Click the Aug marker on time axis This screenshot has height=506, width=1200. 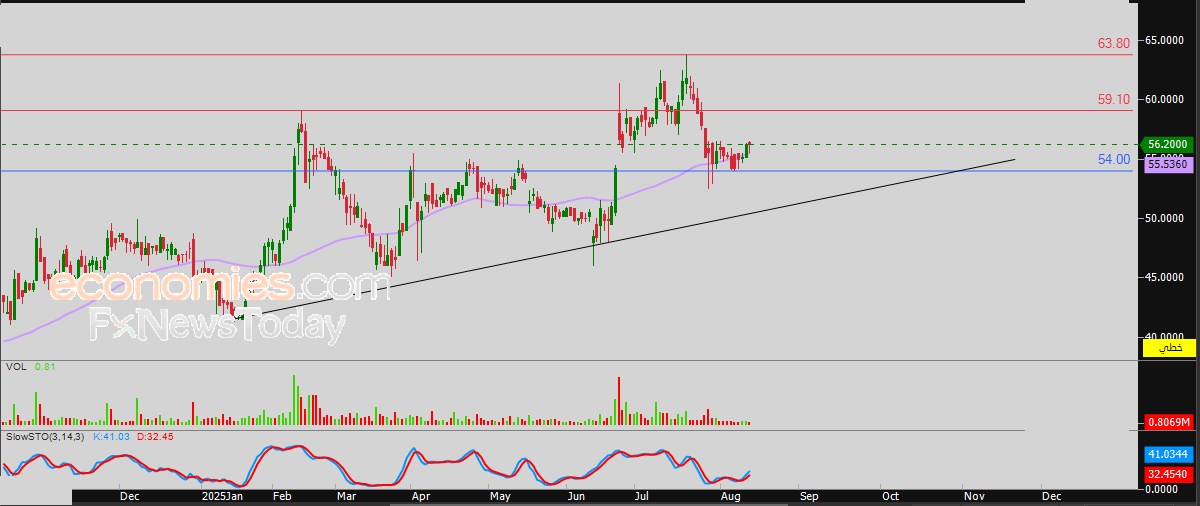[730, 495]
